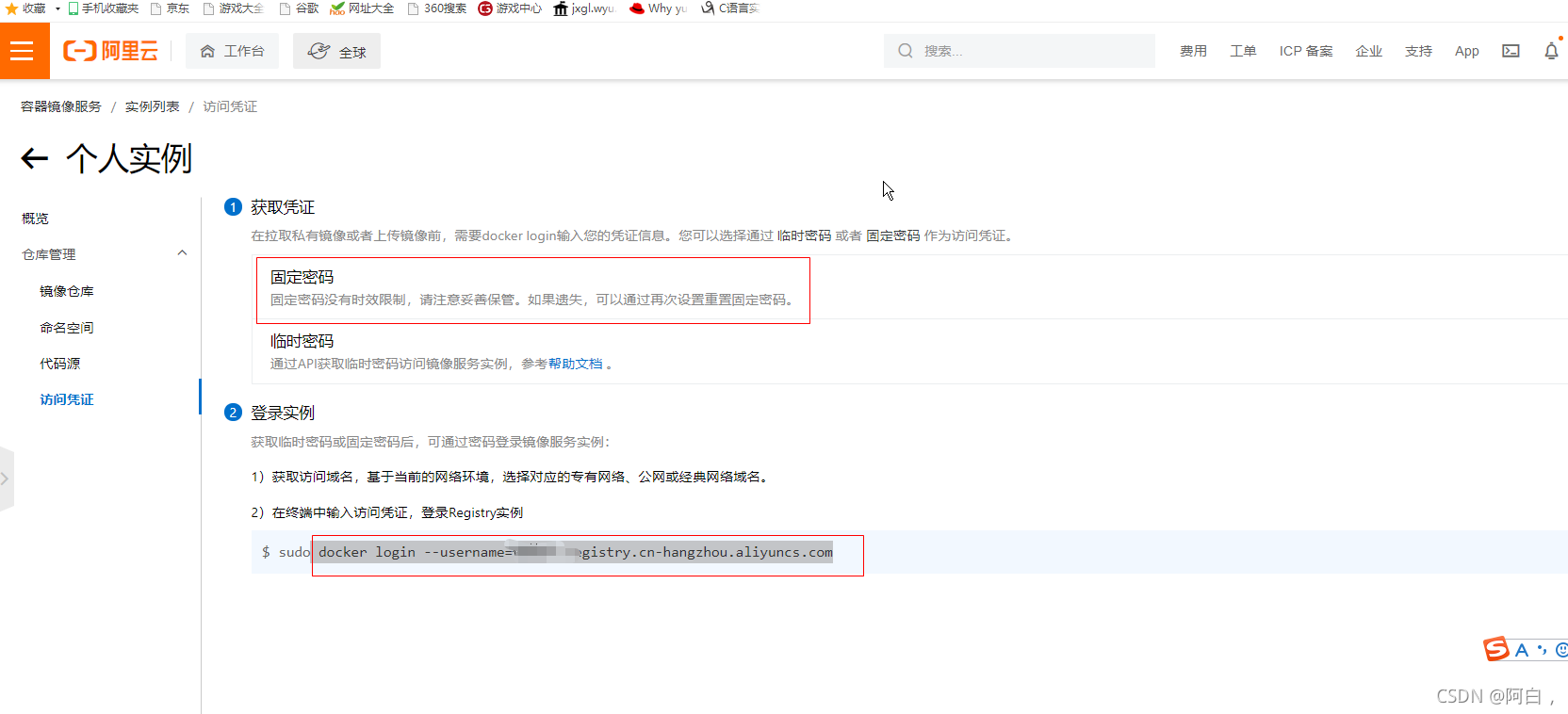
Task: Open the 京东 bookmark
Action: coord(171,8)
